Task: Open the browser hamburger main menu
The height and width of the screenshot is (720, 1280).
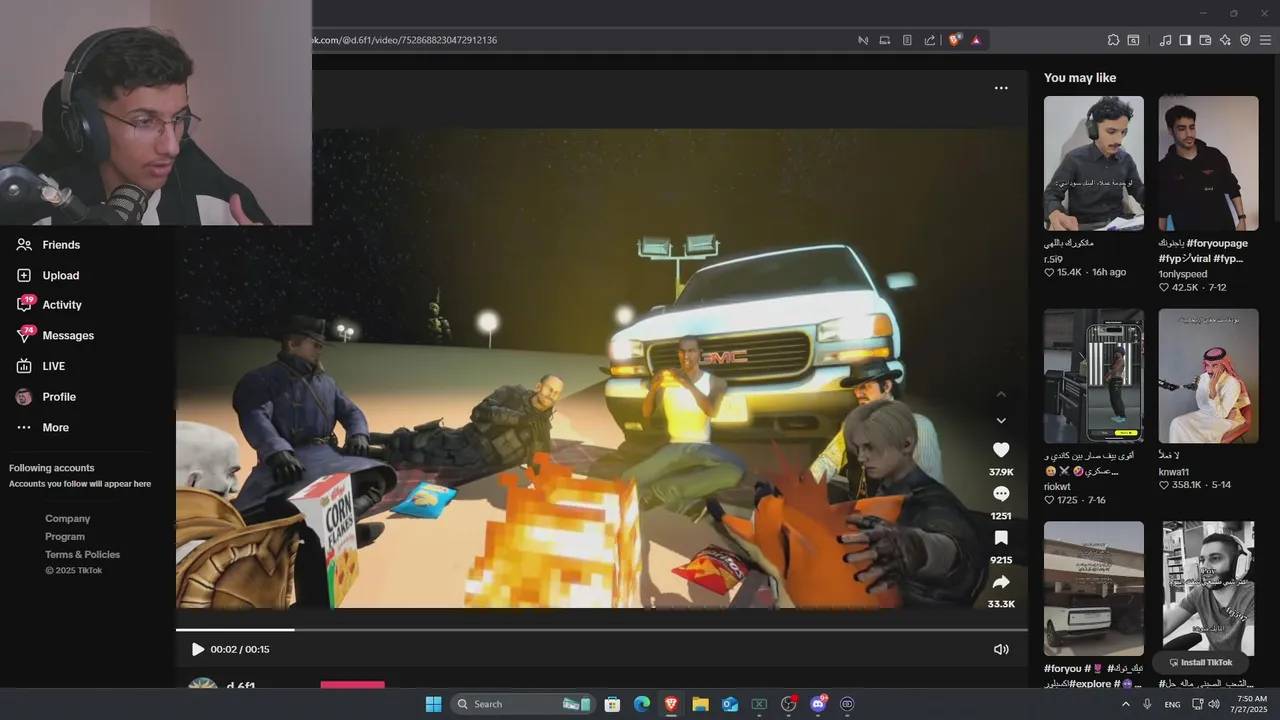Action: click(x=1266, y=40)
